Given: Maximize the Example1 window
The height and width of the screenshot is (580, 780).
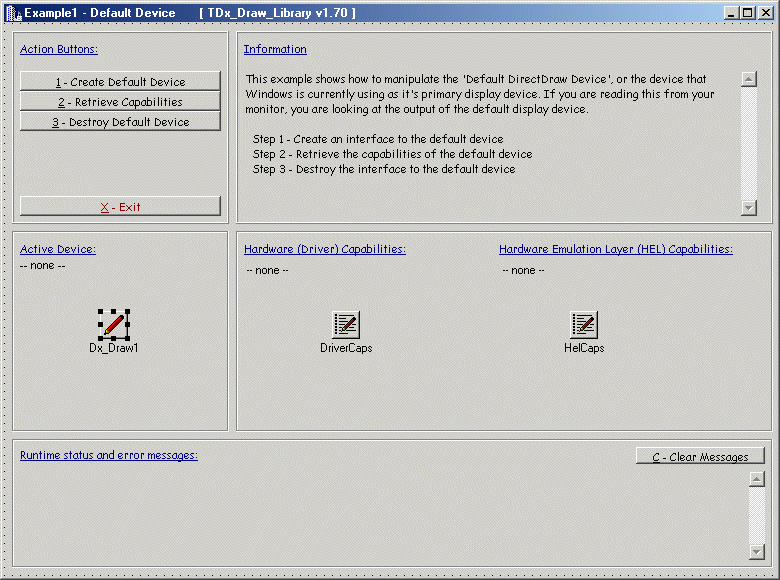Looking at the screenshot, I should coord(749,13).
